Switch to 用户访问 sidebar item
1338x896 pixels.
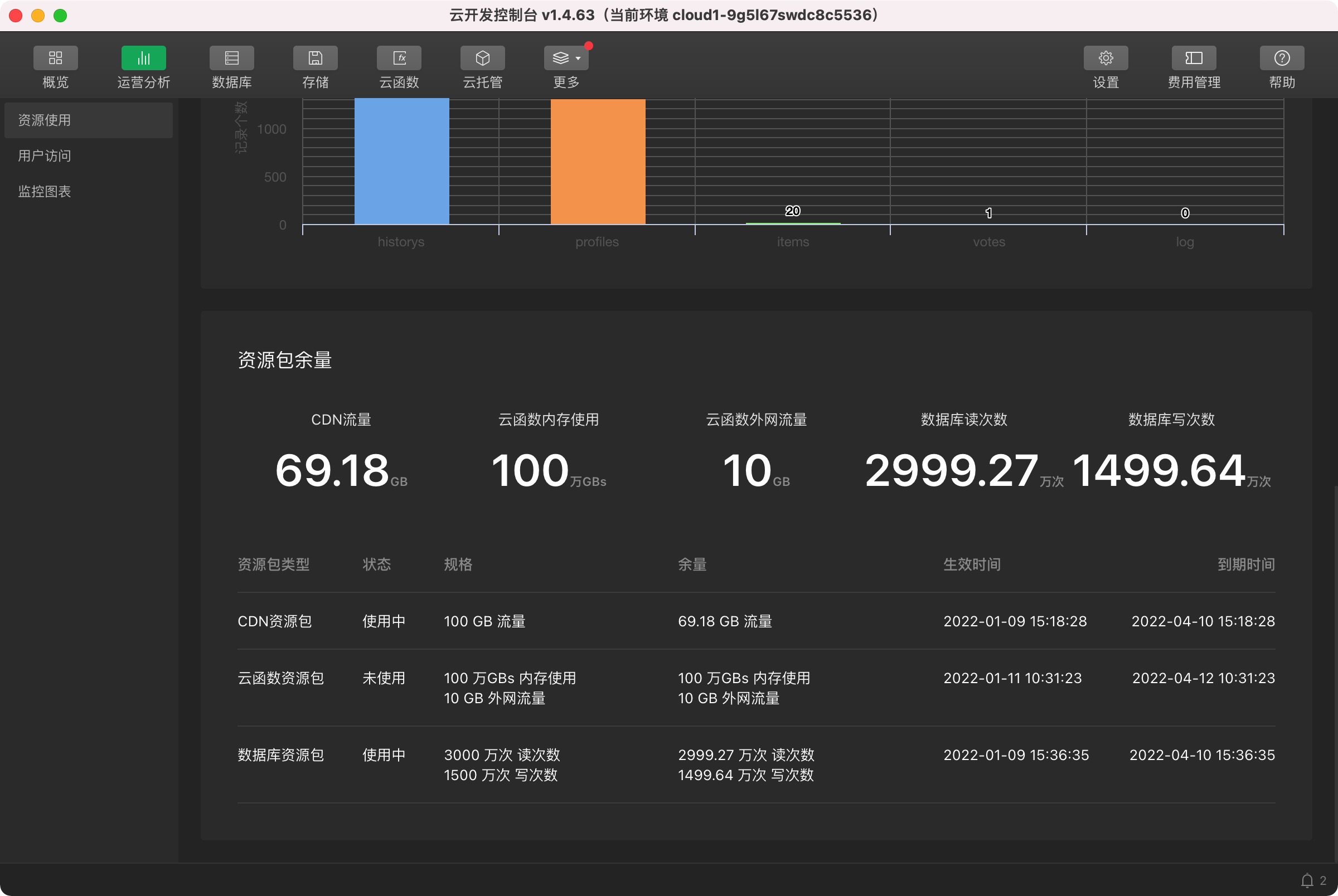click(x=45, y=156)
